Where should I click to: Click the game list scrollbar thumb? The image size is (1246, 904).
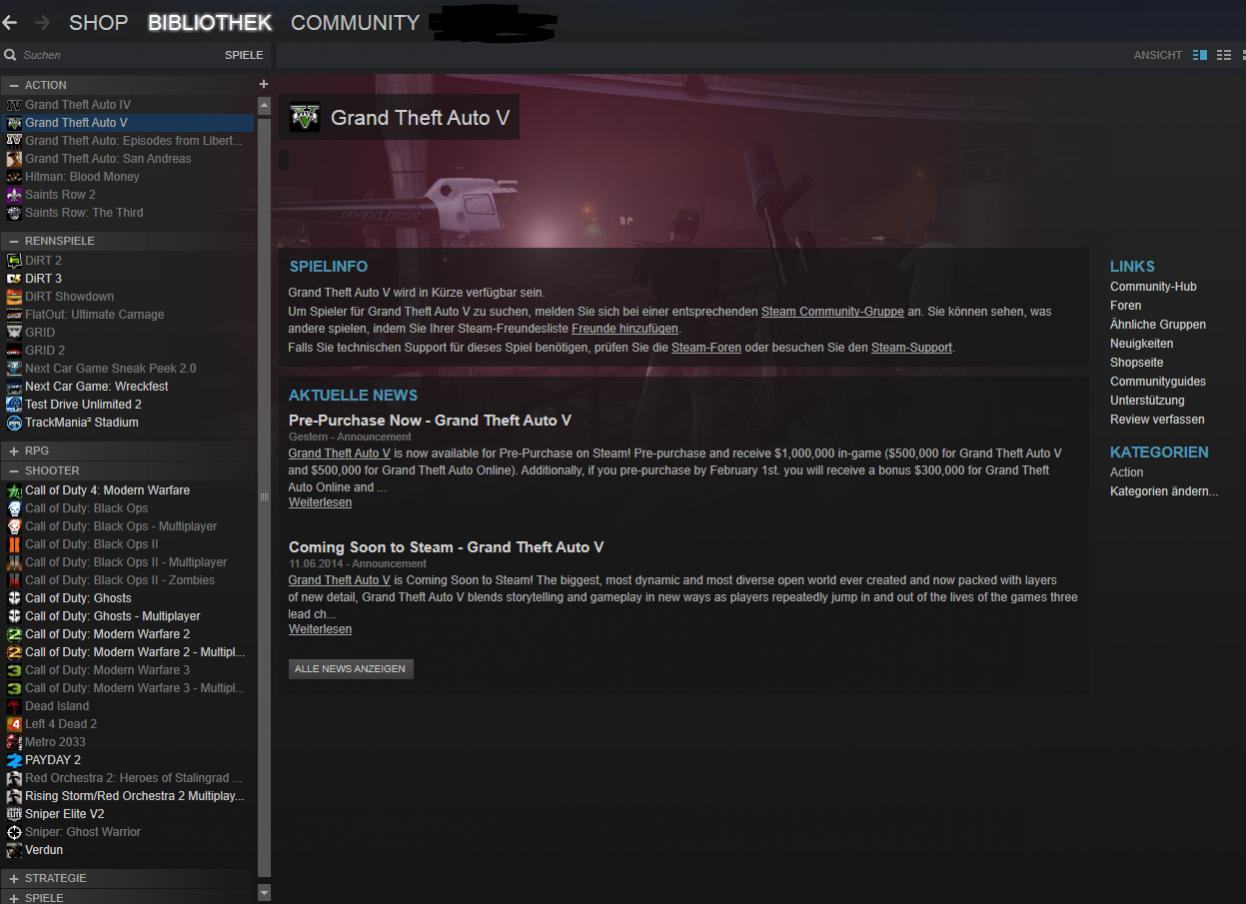(264, 497)
